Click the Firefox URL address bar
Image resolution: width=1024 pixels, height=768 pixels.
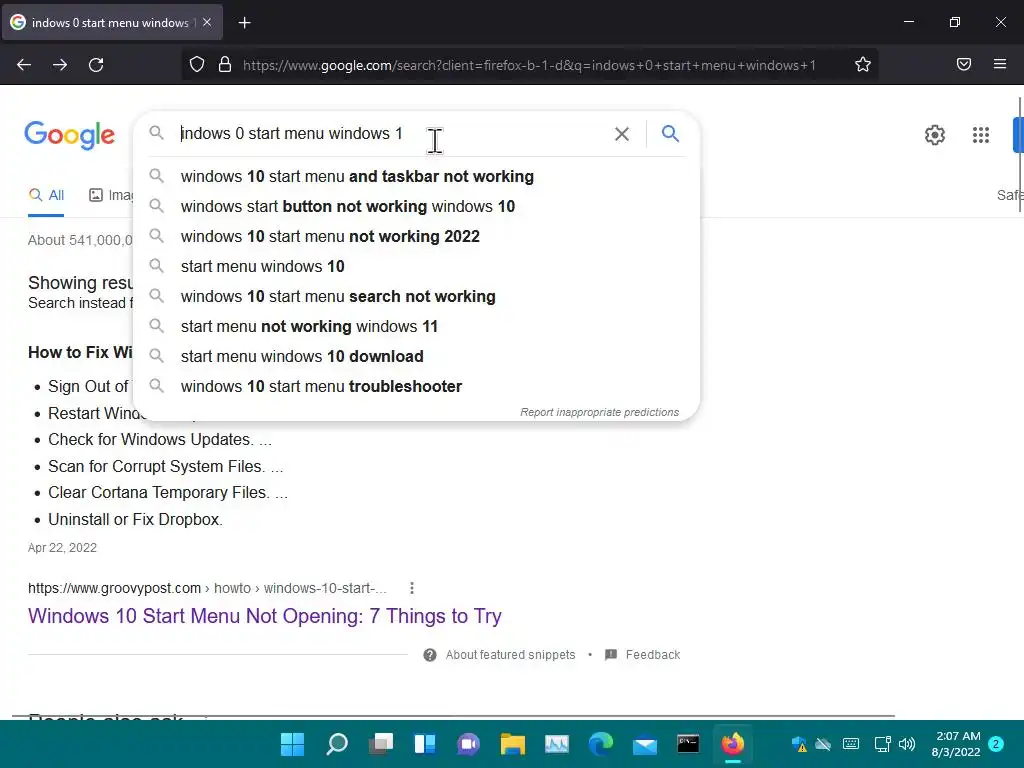(x=529, y=65)
